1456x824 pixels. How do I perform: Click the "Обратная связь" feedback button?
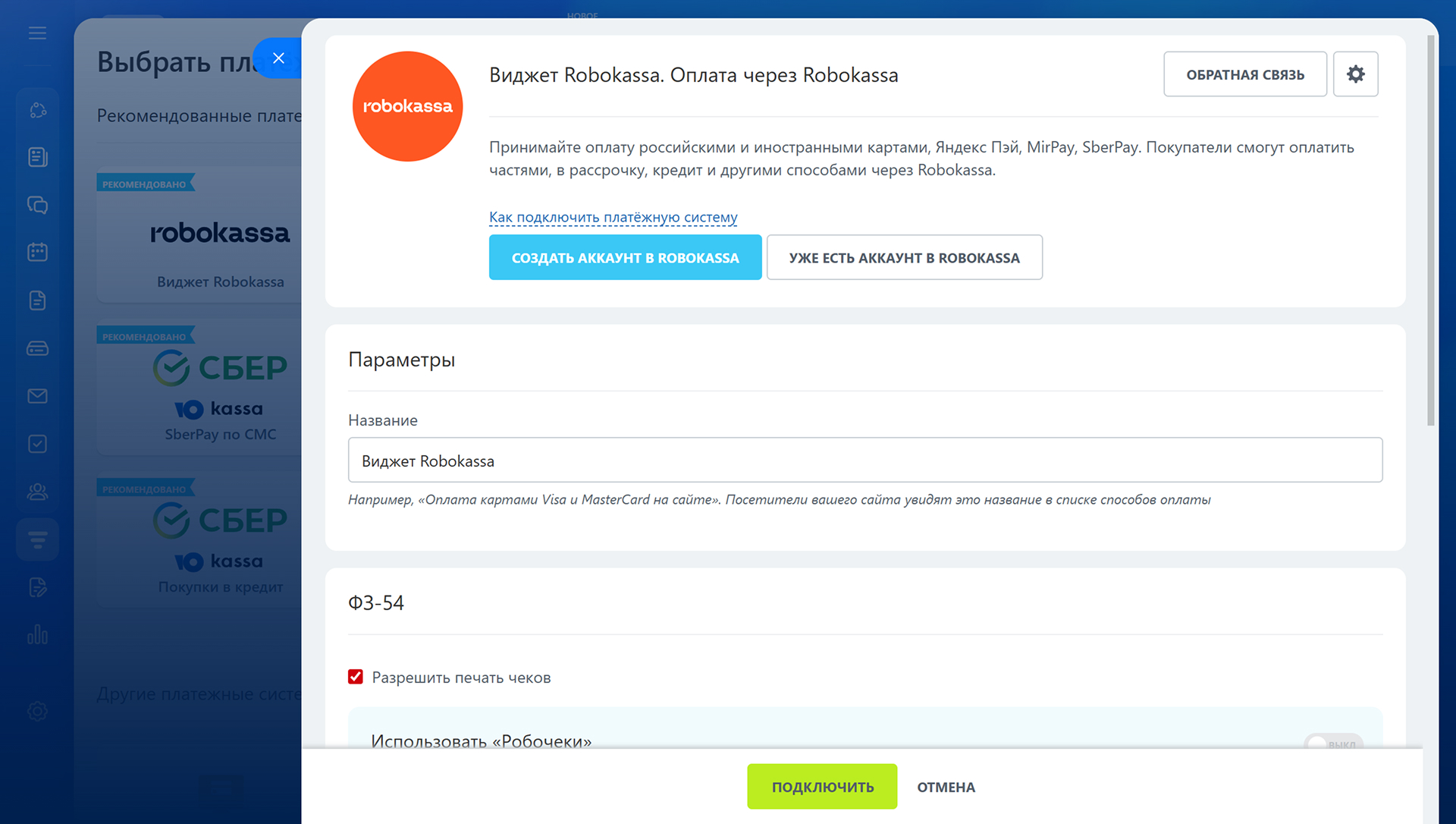(1244, 74)
